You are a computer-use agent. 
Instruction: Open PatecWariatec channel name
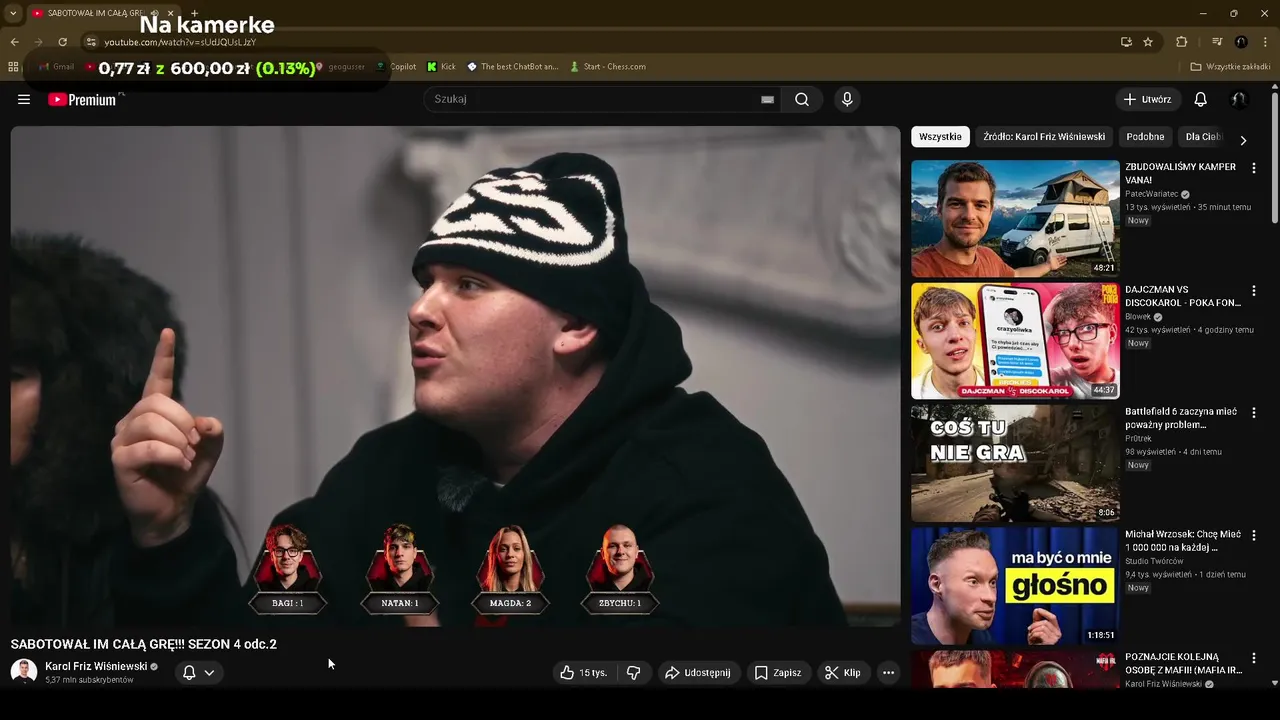1151,194
